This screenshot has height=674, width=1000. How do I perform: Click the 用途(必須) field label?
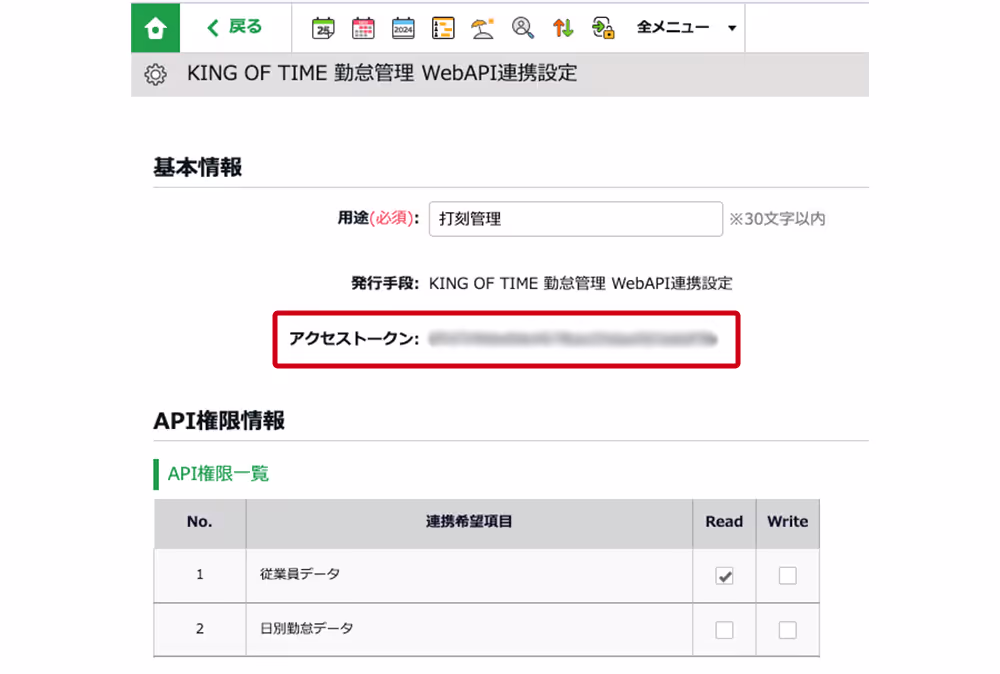click(x=378, y=218)
